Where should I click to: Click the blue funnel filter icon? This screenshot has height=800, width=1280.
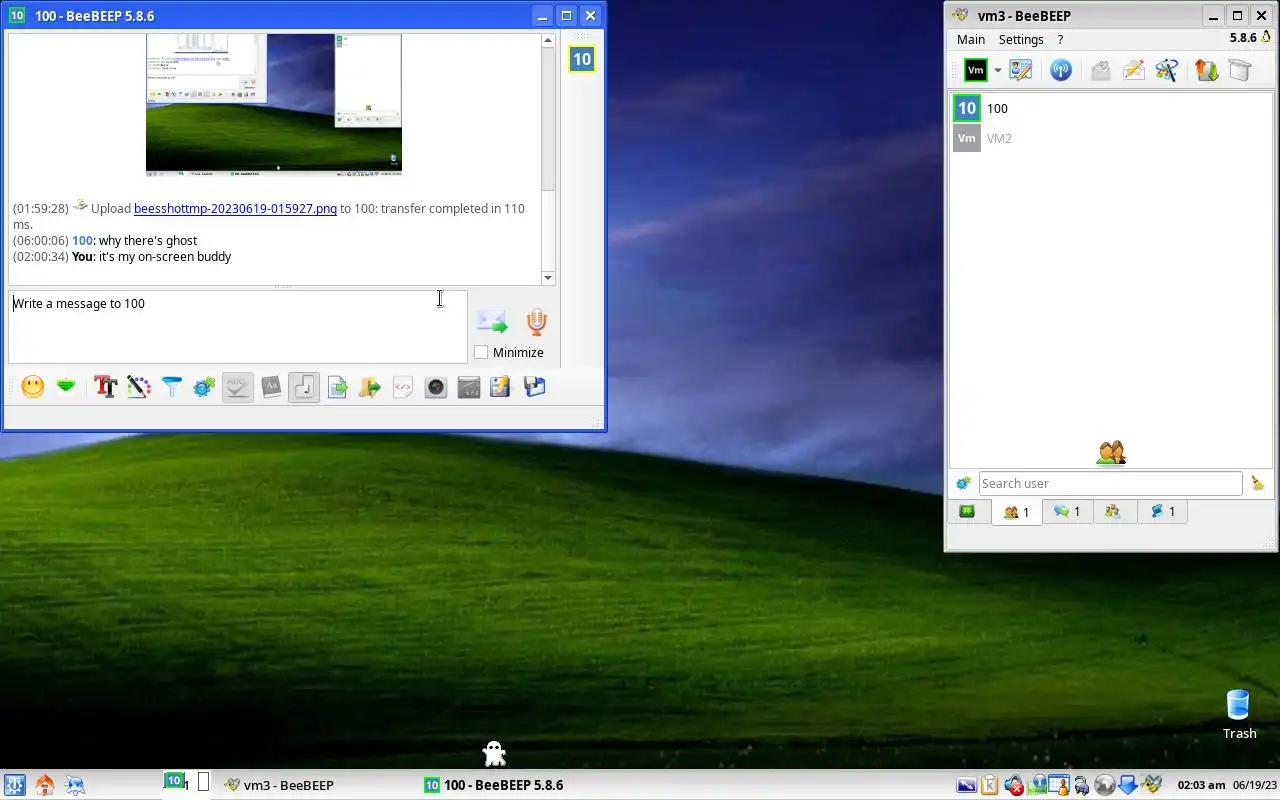click(x=171, y=387)
